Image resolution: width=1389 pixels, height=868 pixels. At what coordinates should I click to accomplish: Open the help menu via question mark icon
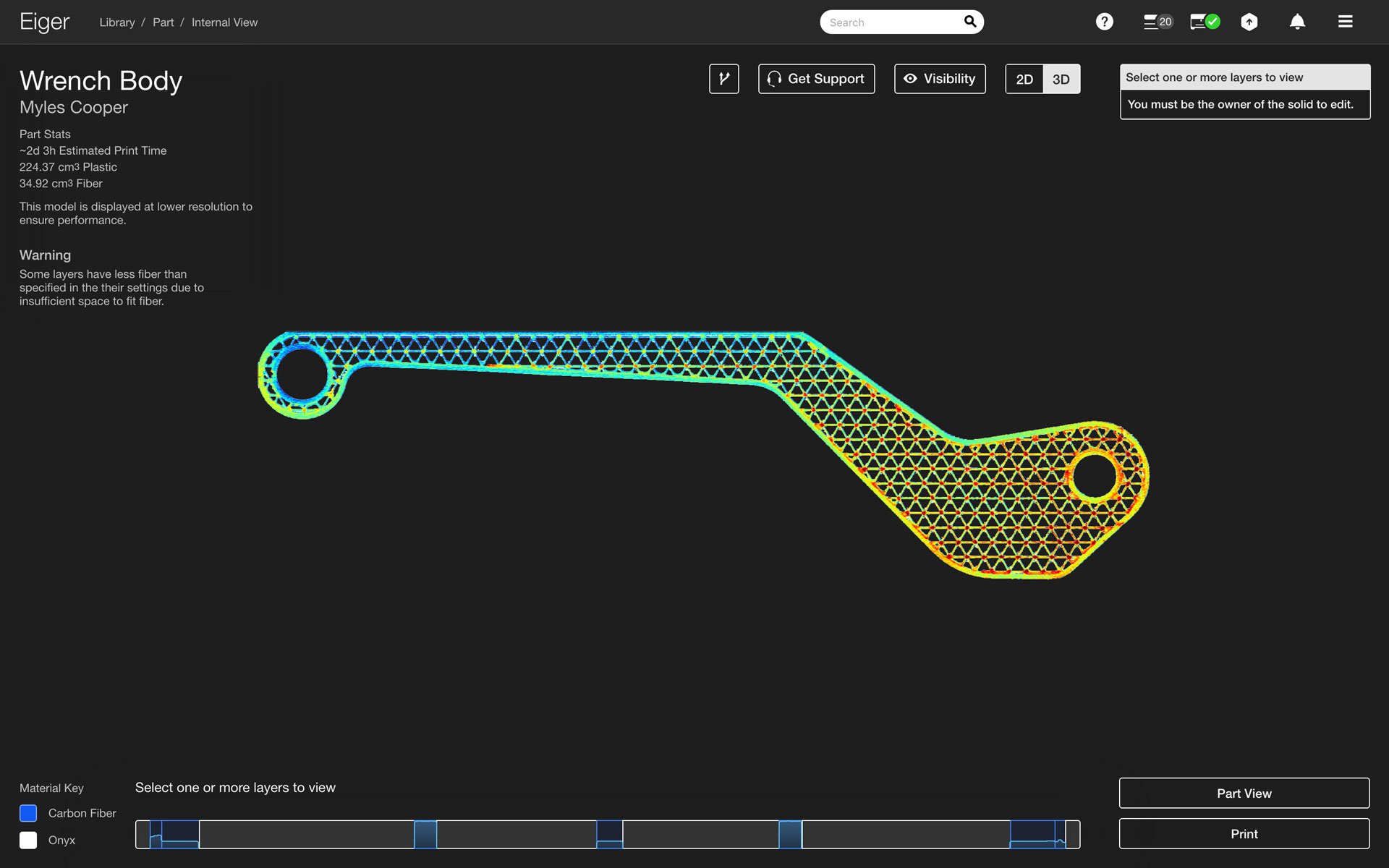(1105, 21)
